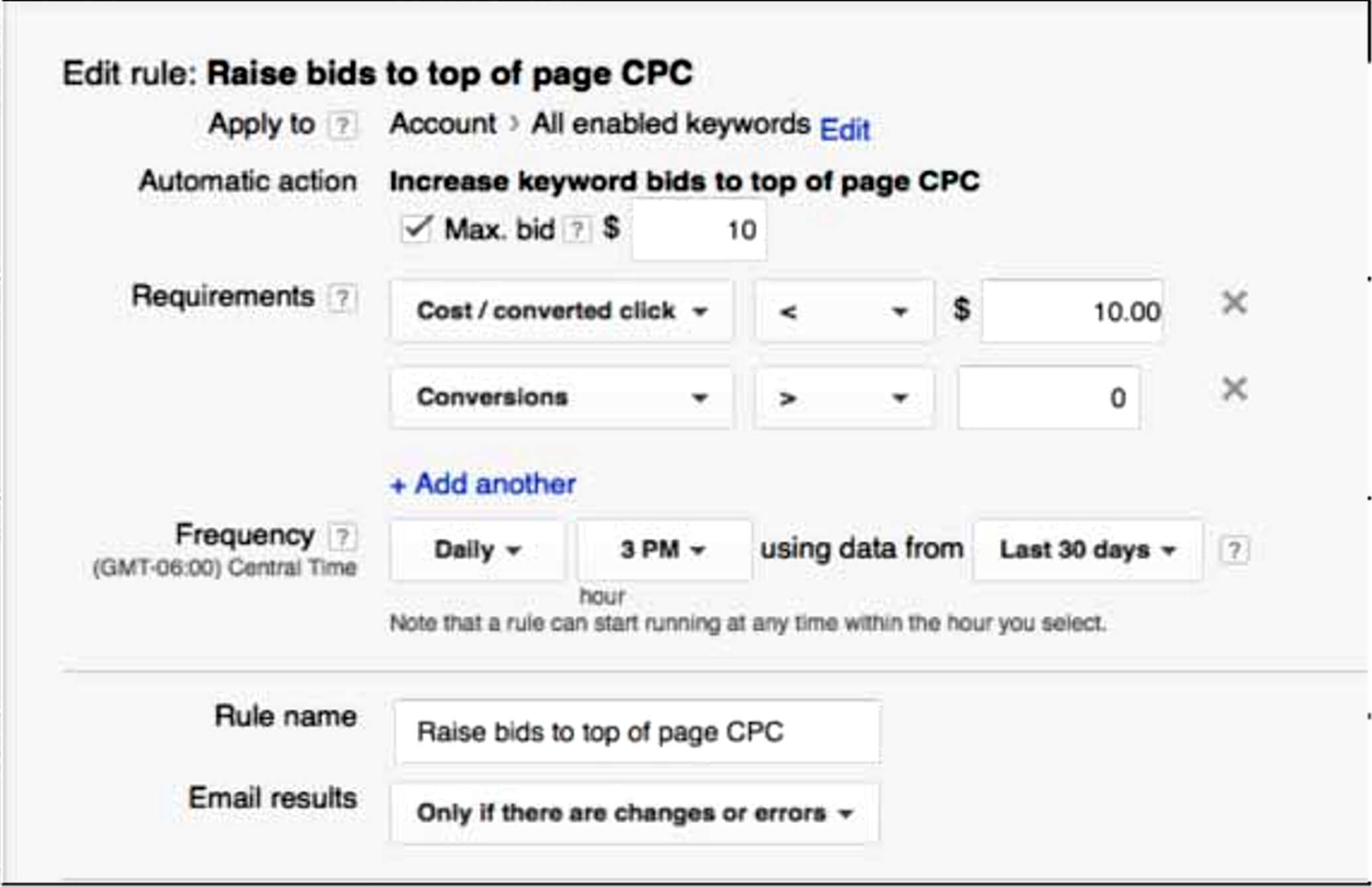1372x887 pixels.
Task: Remove the Cost / converted click requirement
Action: point(1234,303)
